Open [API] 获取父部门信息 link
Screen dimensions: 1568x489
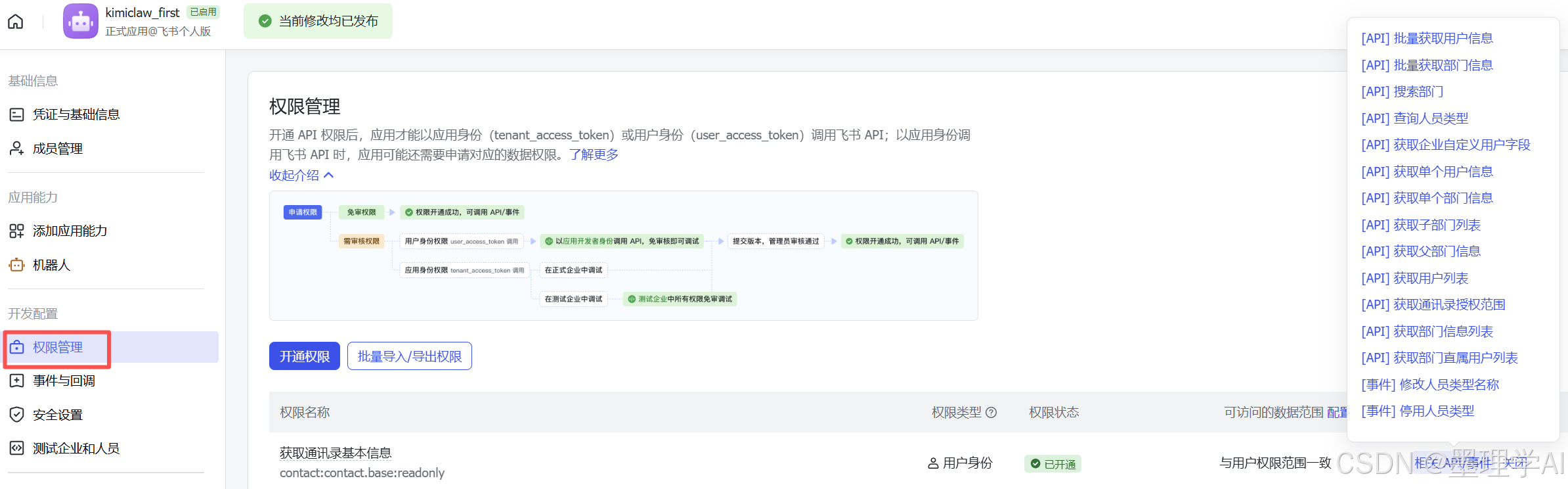(x=1421, y=251)
